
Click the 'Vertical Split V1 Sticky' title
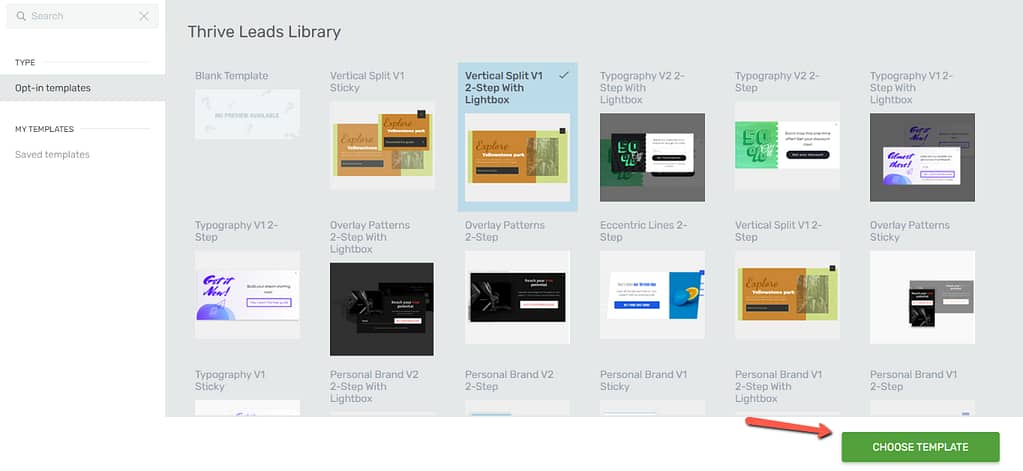(x=367, y=82)
